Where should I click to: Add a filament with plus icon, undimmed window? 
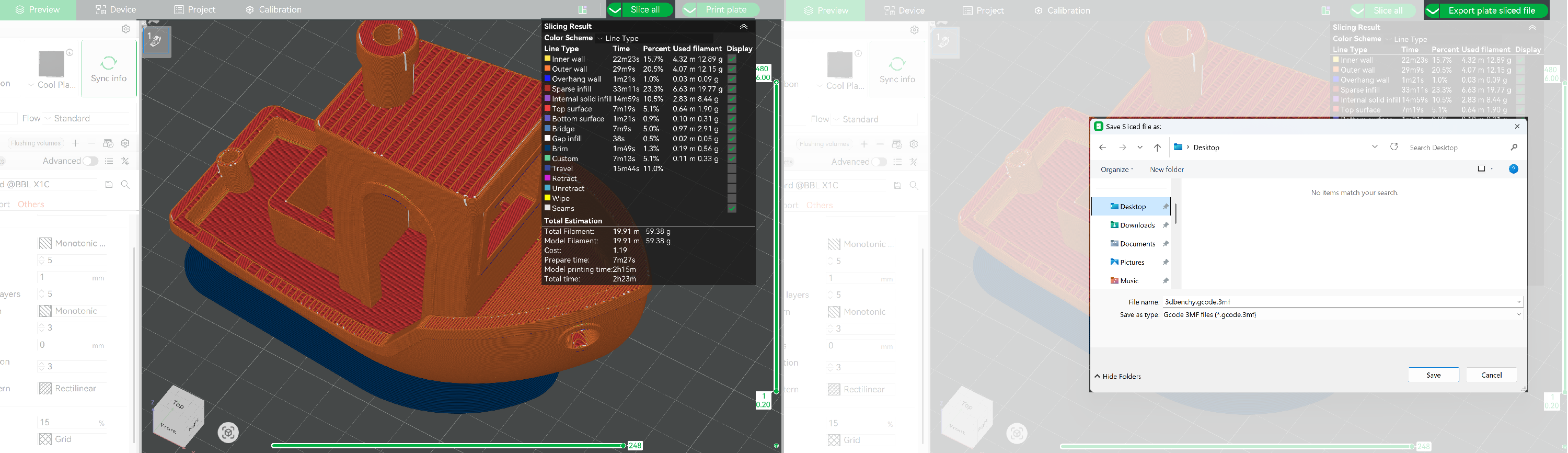75,143
